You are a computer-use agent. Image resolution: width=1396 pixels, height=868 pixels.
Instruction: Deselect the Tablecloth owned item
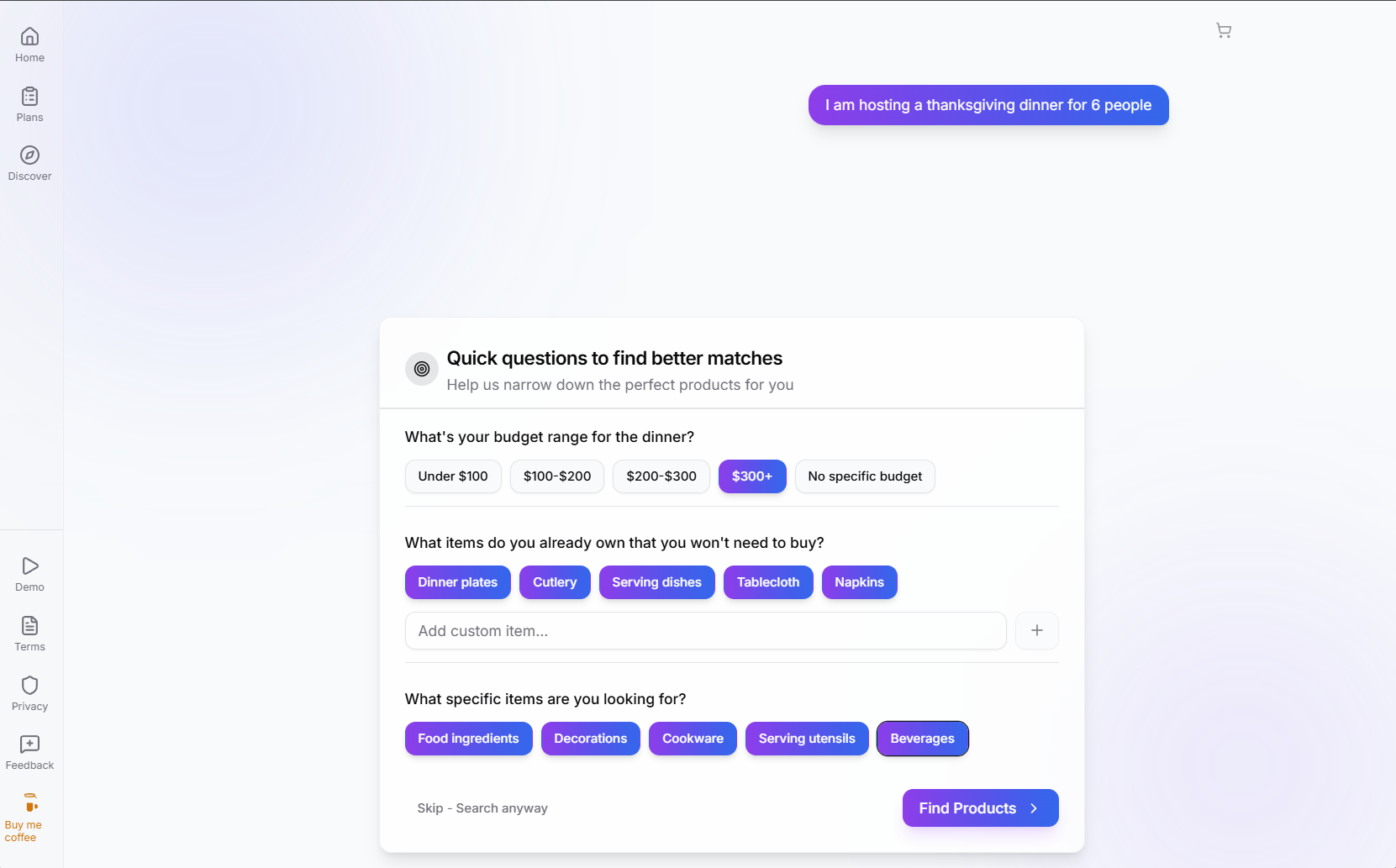(767, 581)
